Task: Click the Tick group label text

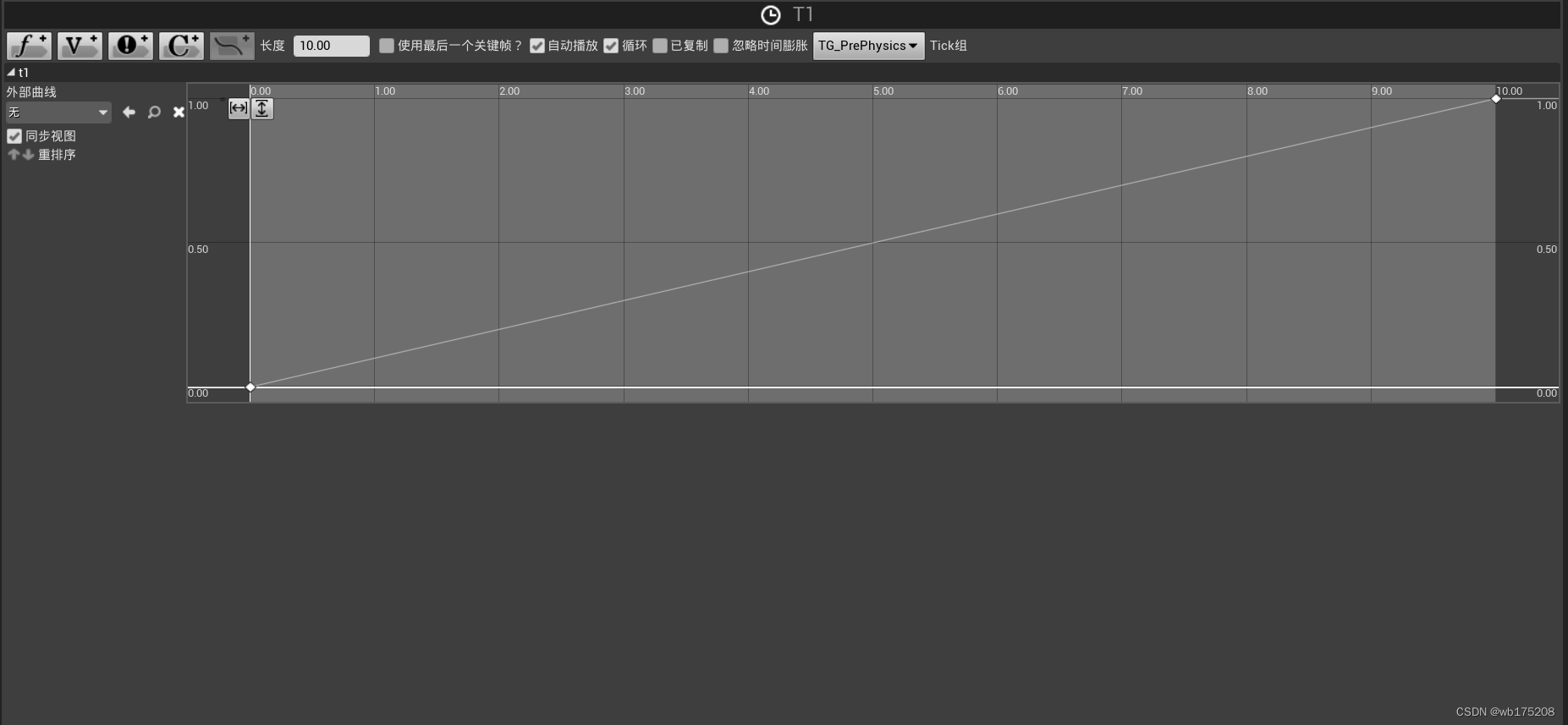Action: 948,46
